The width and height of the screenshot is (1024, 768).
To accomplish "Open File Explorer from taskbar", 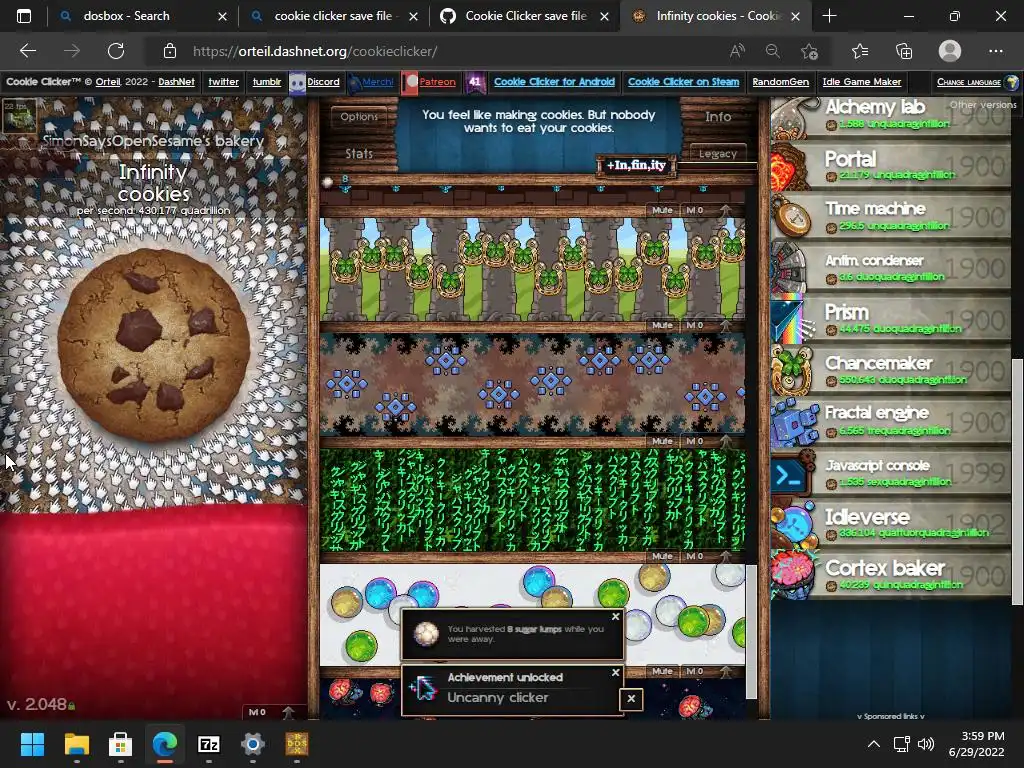I will [x=76, y=744].
